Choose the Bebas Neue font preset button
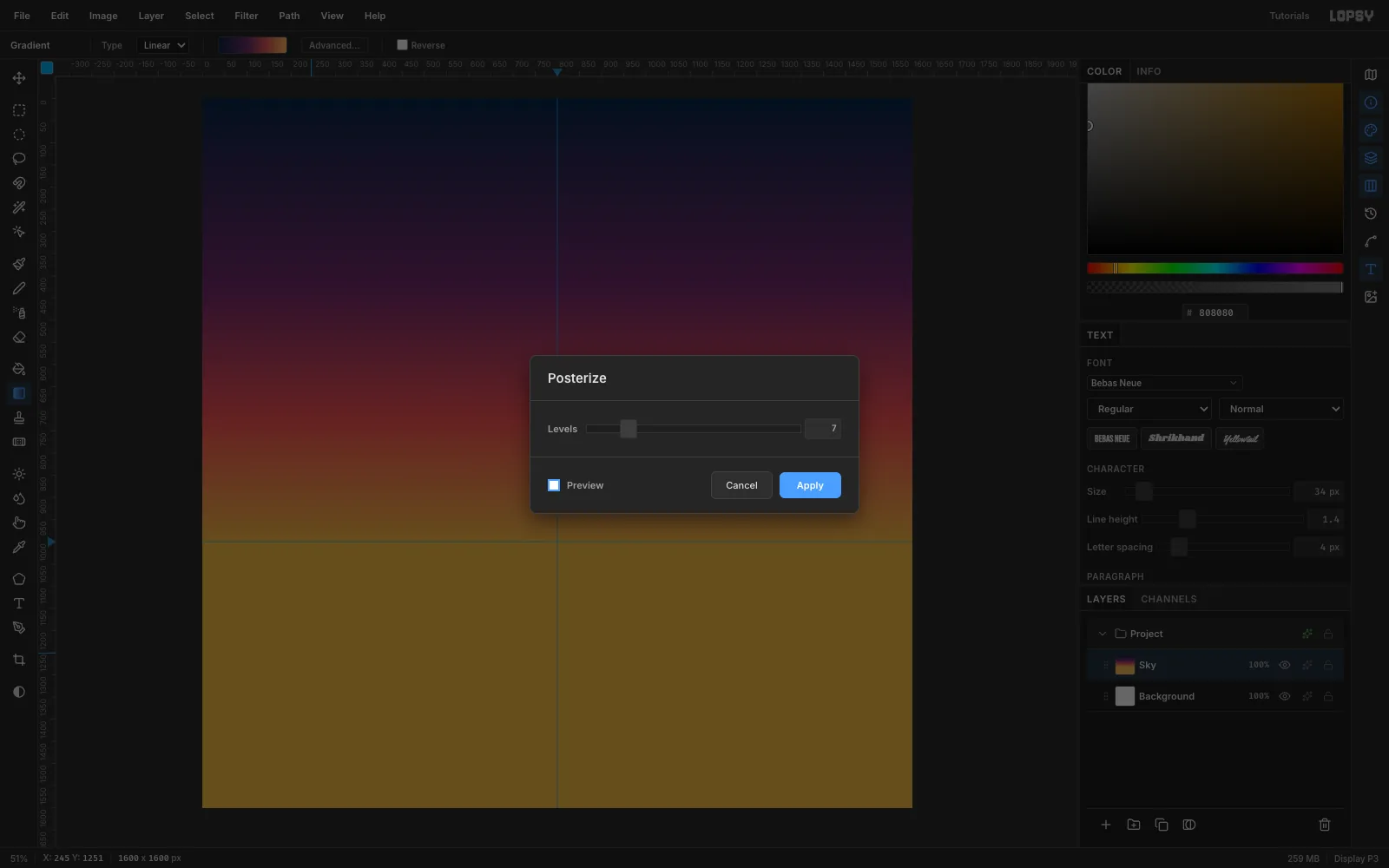Viewport: 1389px width, 868px height. click(1112, 438)
